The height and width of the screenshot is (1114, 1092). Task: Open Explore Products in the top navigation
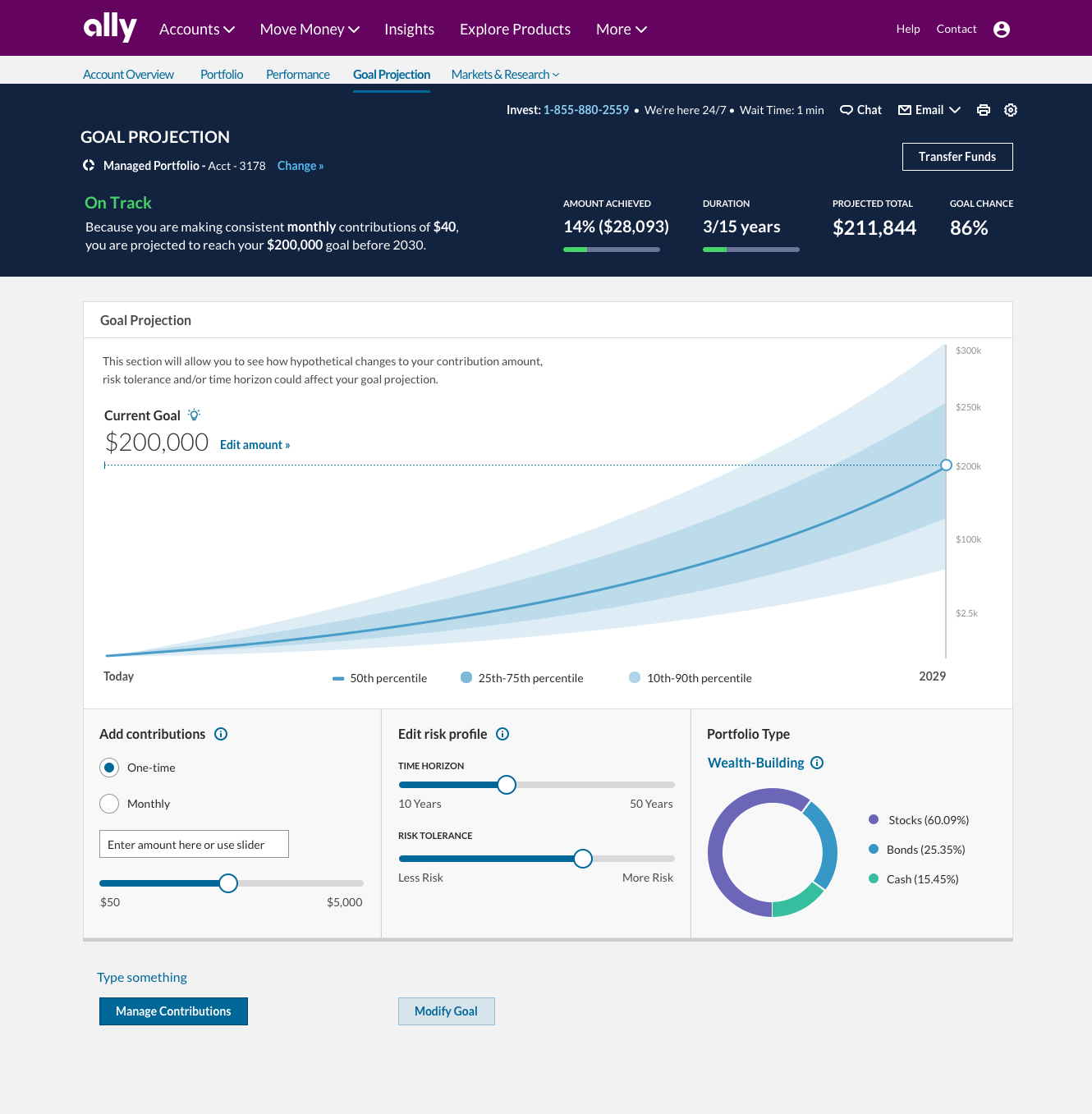516,30
